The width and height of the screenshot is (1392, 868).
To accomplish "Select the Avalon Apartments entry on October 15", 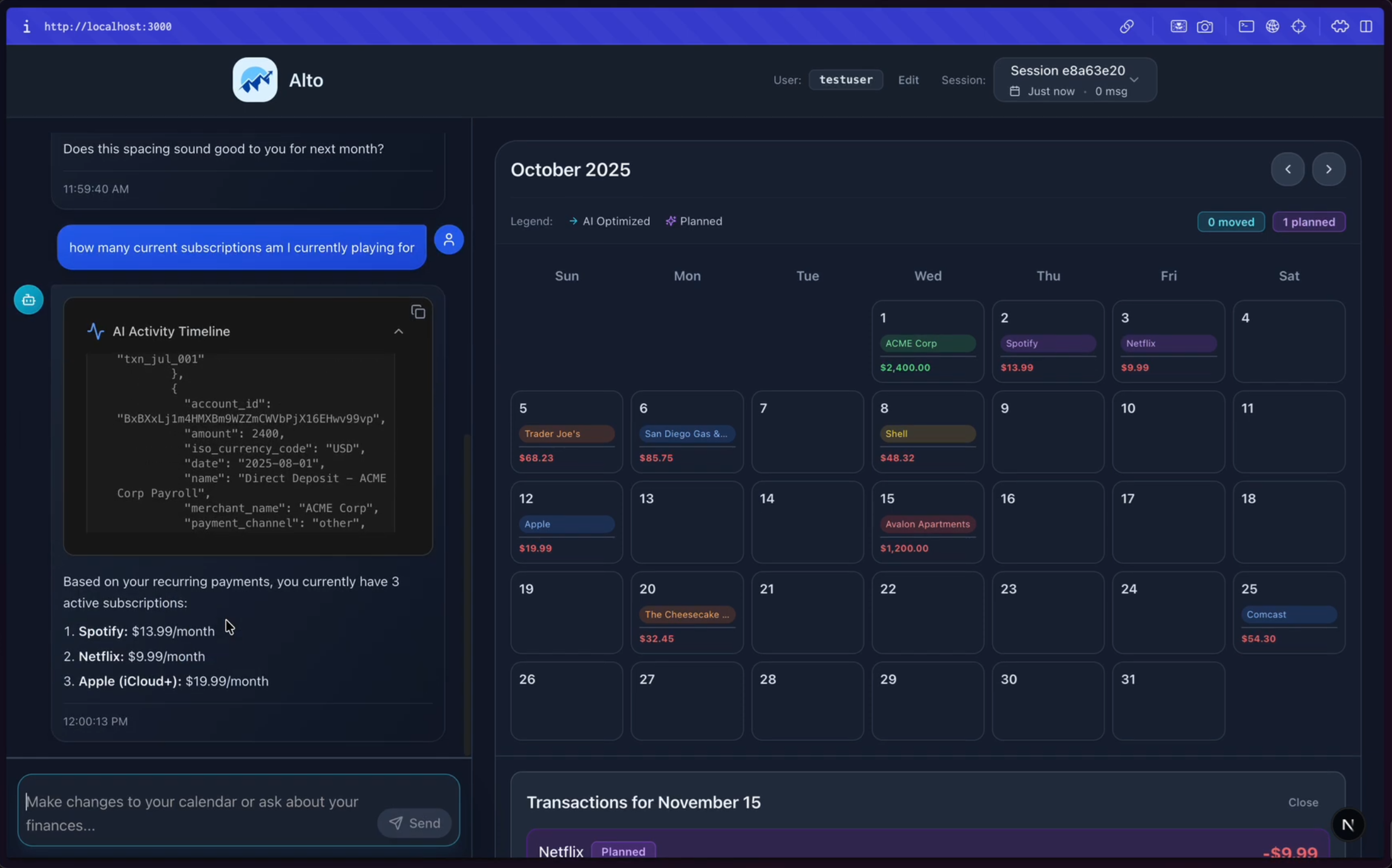I will tap(927, 524).
